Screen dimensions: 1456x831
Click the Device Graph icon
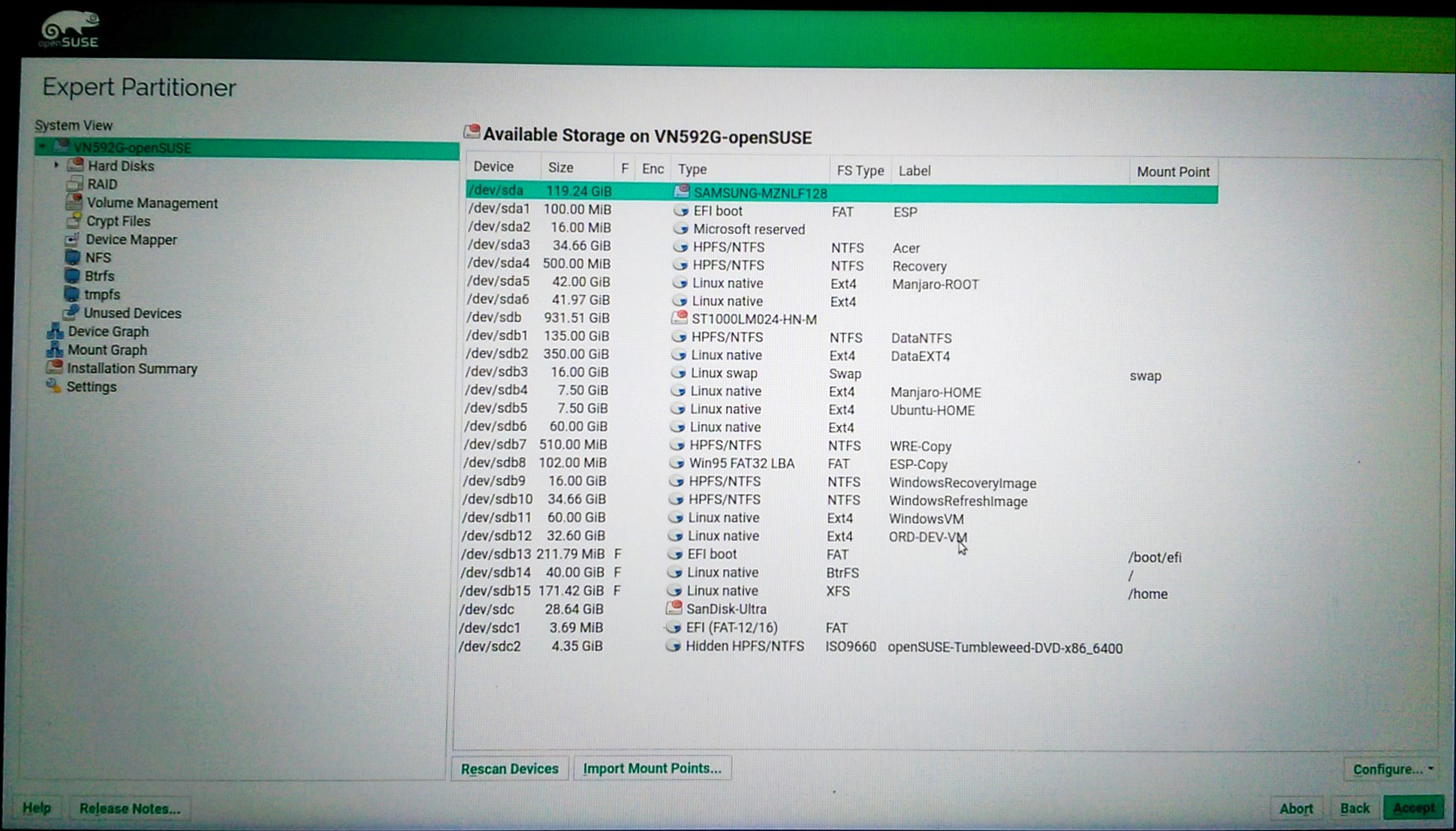coord(55,331)
